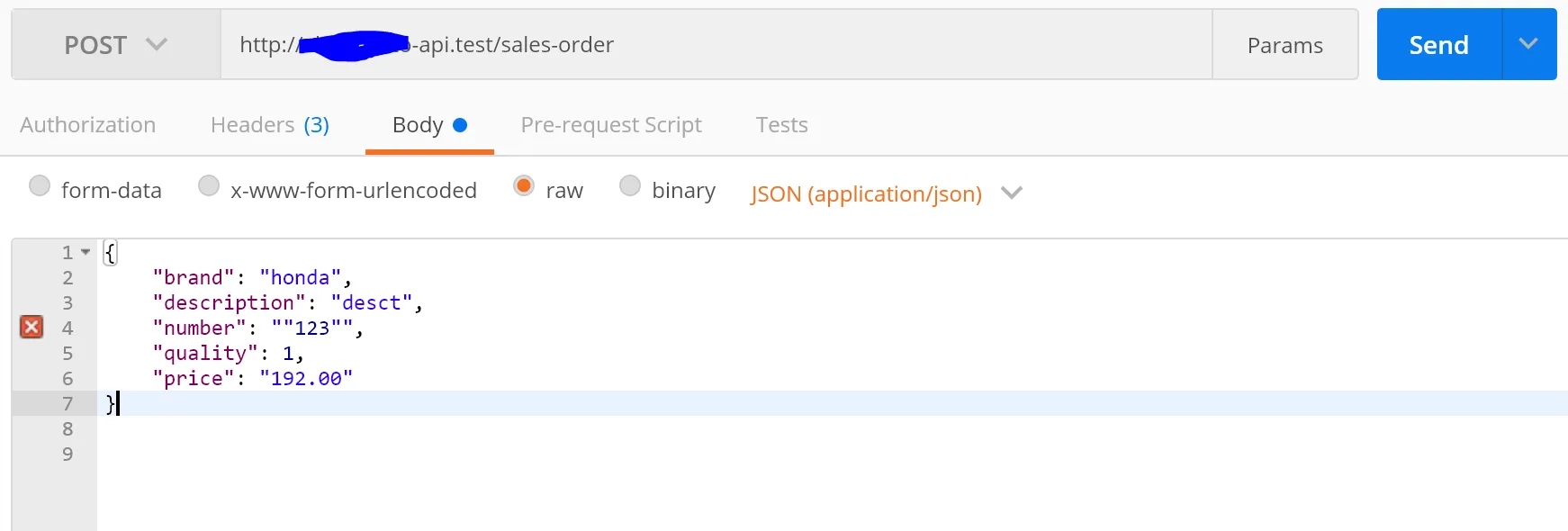Open the Headers (3) tab
The image size is (1568, 531).
(269, 125)
